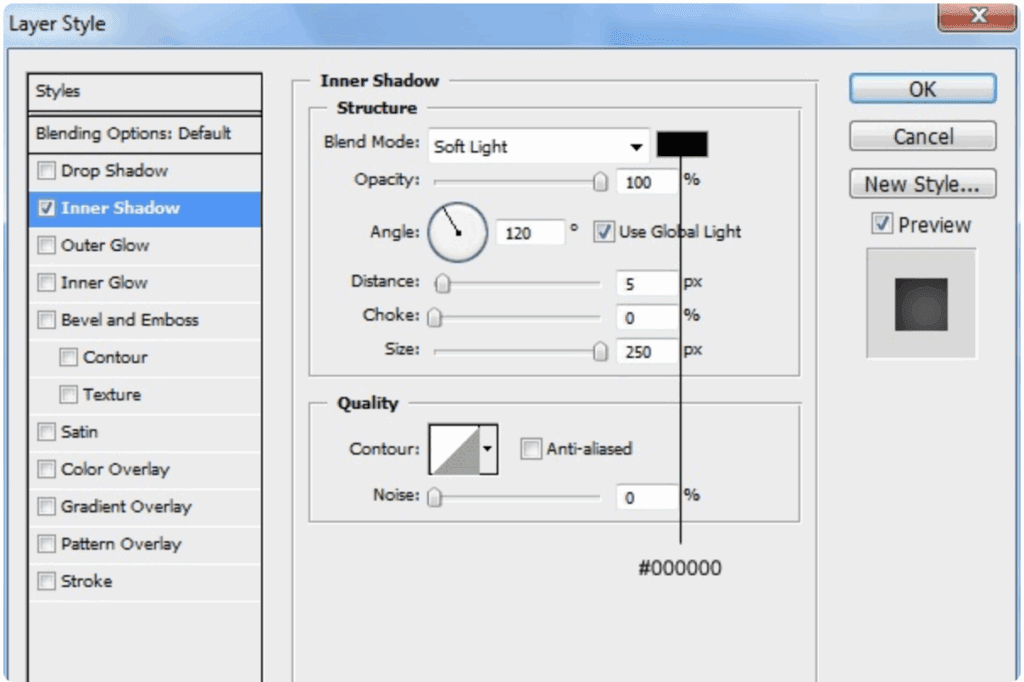
Task: Click the Opacity slider handle
Action: 600,182
